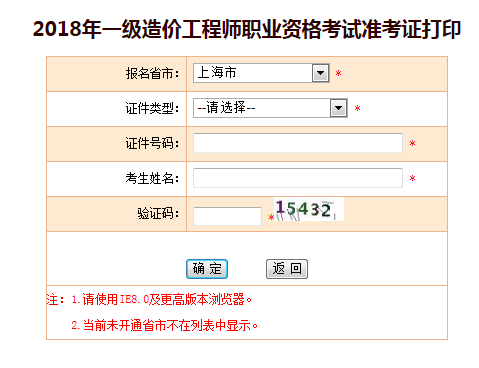Image resolution: width=479 pixels, height=368 pixels.
Task: Click the red asterisk beside 考生姓名 field
Action: 413,179
